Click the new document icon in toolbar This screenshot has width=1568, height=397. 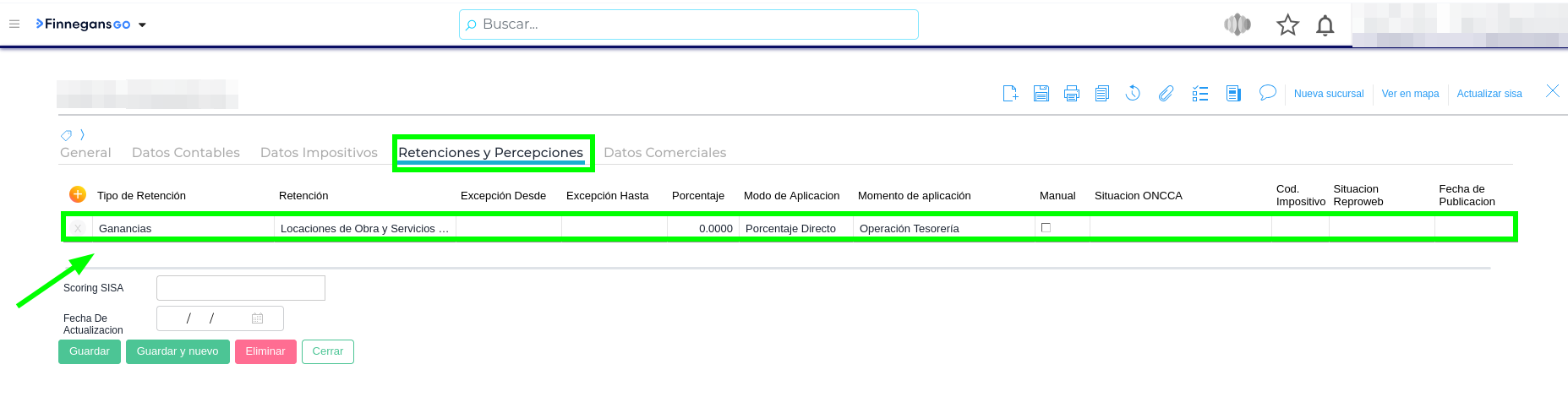[1010, 94]
